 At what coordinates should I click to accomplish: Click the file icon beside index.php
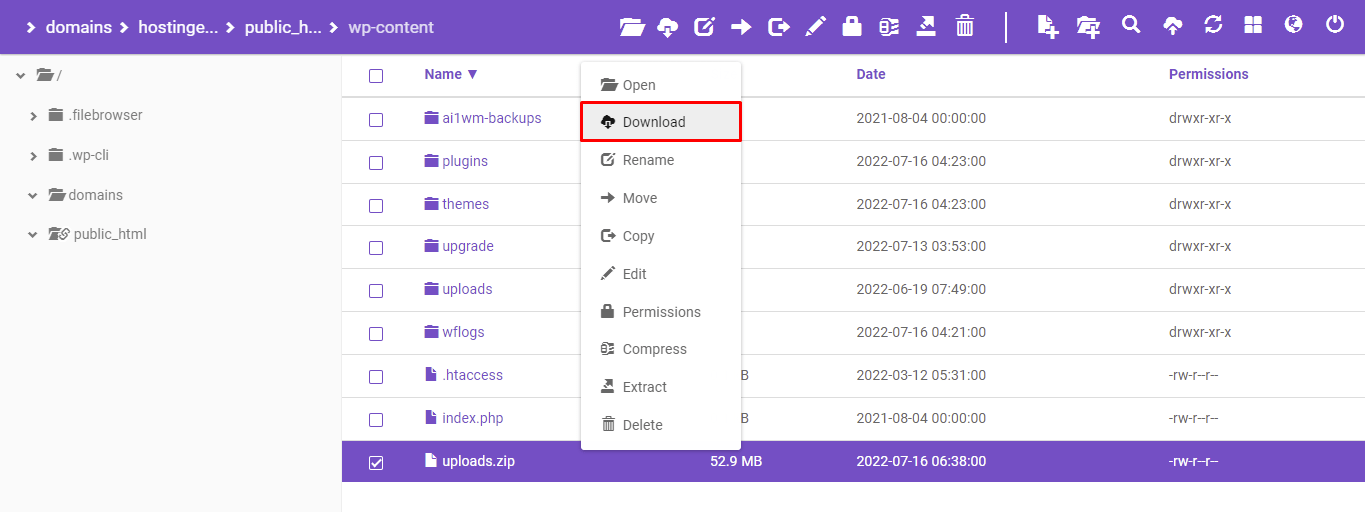431,418
